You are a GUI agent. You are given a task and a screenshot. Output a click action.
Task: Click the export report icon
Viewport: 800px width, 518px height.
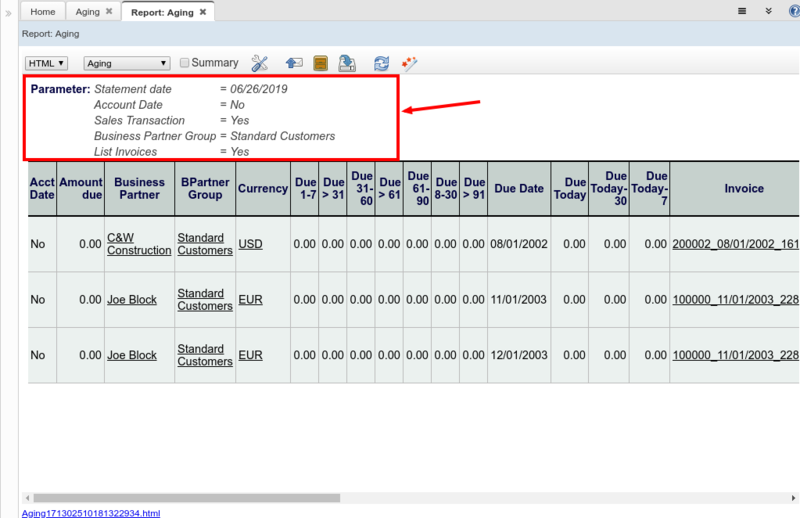click(346, 63)
